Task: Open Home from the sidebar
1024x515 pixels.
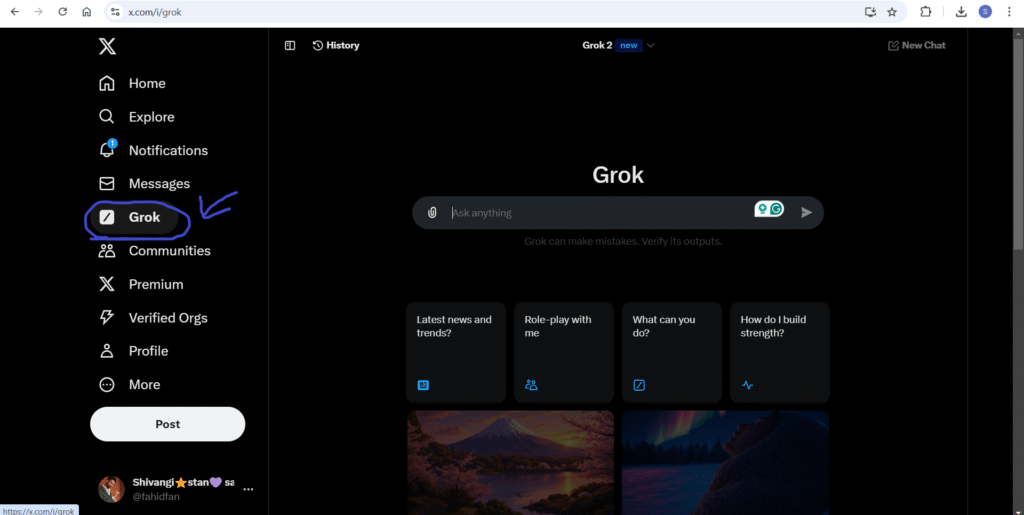Action: 132,84
